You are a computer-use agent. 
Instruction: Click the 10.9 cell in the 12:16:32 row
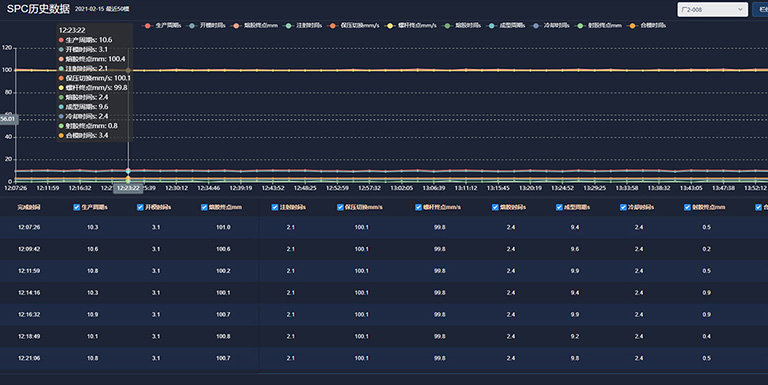pos(93,314)
